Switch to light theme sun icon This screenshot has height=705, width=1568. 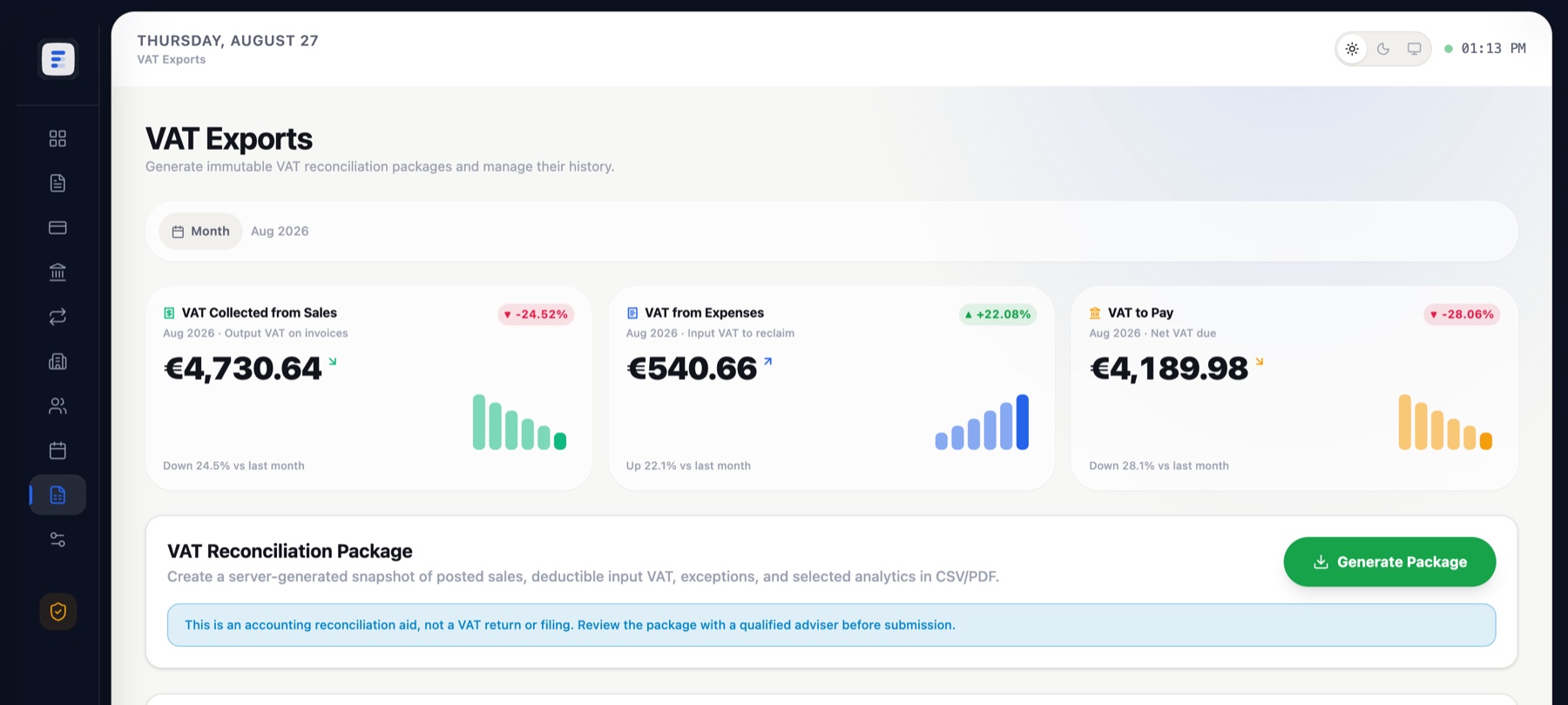pyautogui.click(x=1352, y=49)
